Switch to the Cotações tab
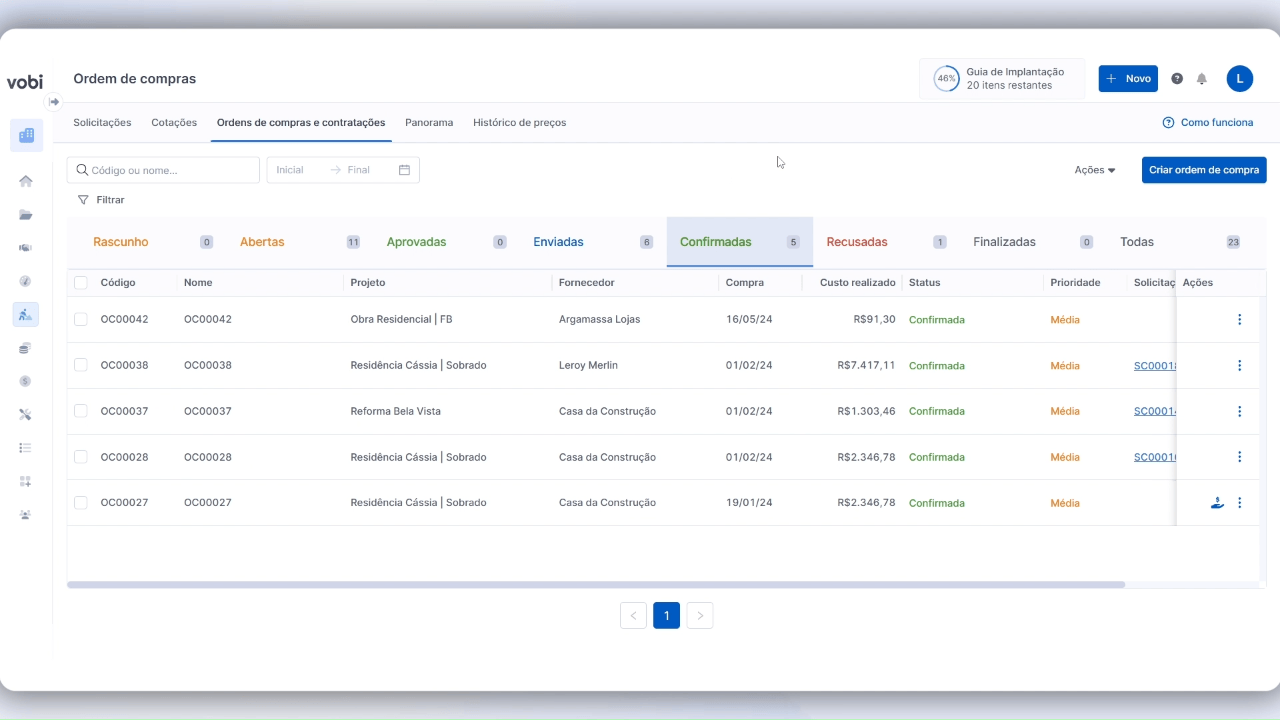The height and width of the screenshot is (720, 1280). (x=174, y=122)
